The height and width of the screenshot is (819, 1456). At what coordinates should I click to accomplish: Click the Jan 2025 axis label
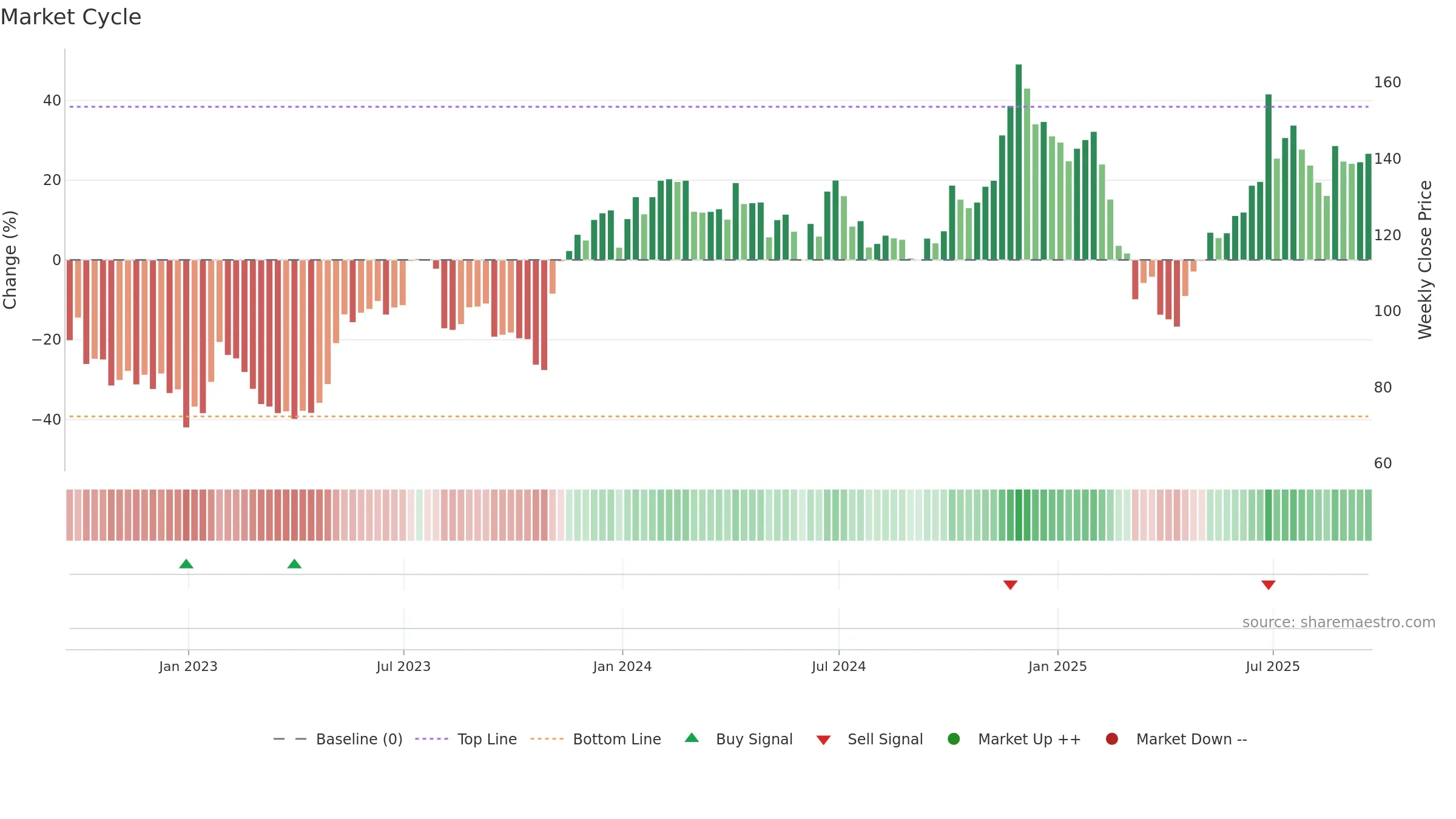[x=1057, y=666]
